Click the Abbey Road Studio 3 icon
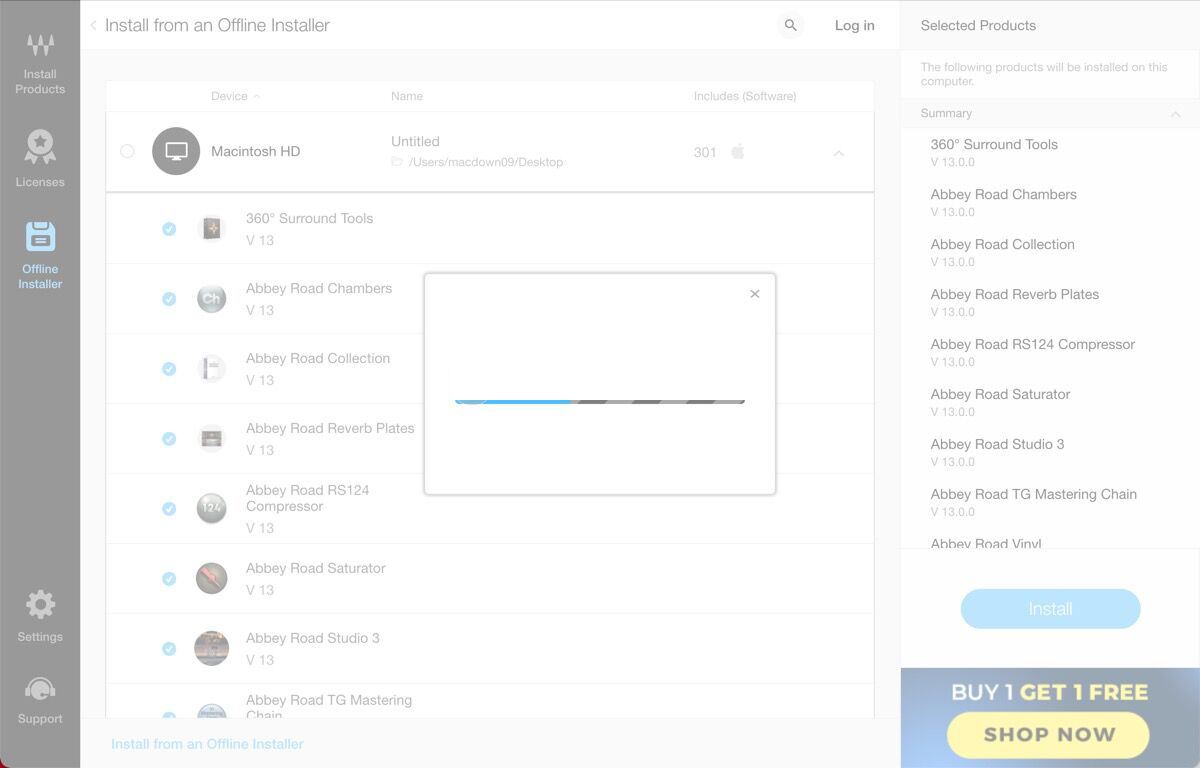 pos(211,648)
